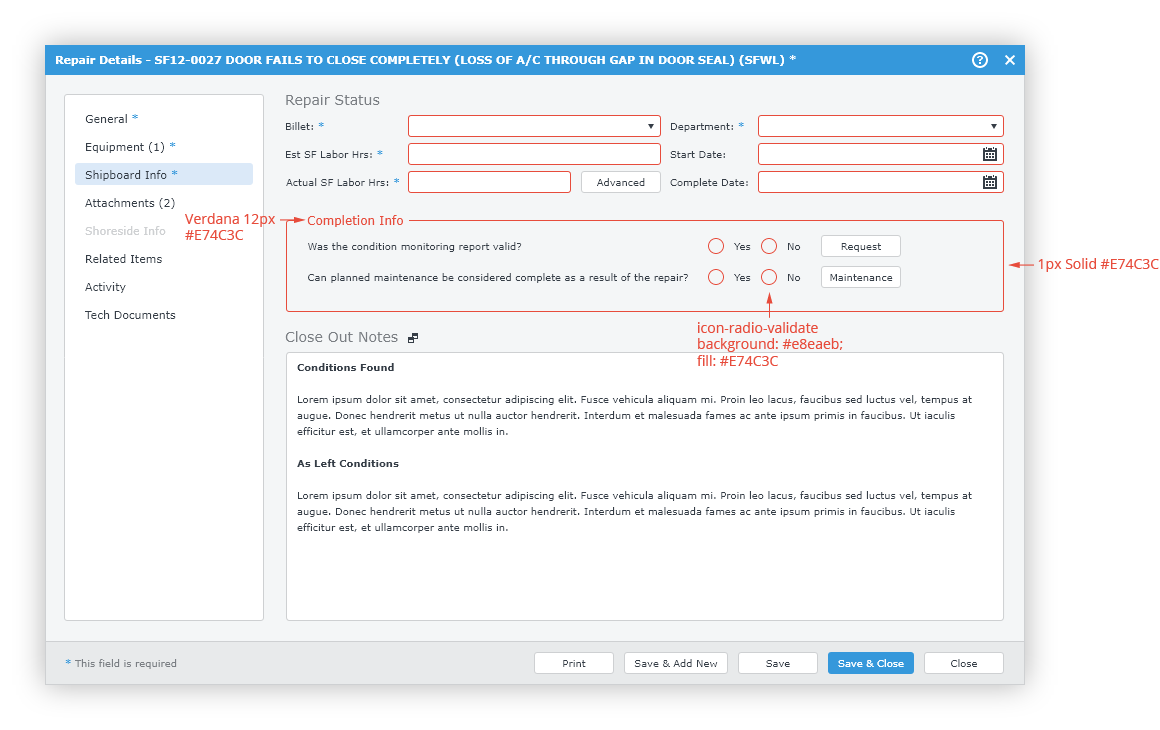Viewport: 1160px width, 730px height.
Task: Click Save & Add New
Action: [x=675, y=663]
